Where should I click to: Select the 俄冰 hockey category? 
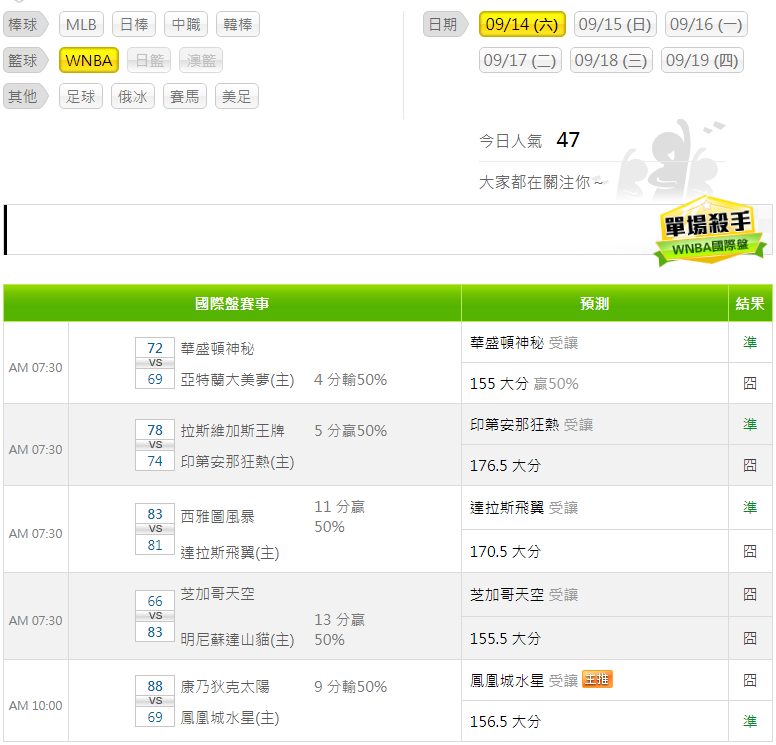click(x=132, y=97)
